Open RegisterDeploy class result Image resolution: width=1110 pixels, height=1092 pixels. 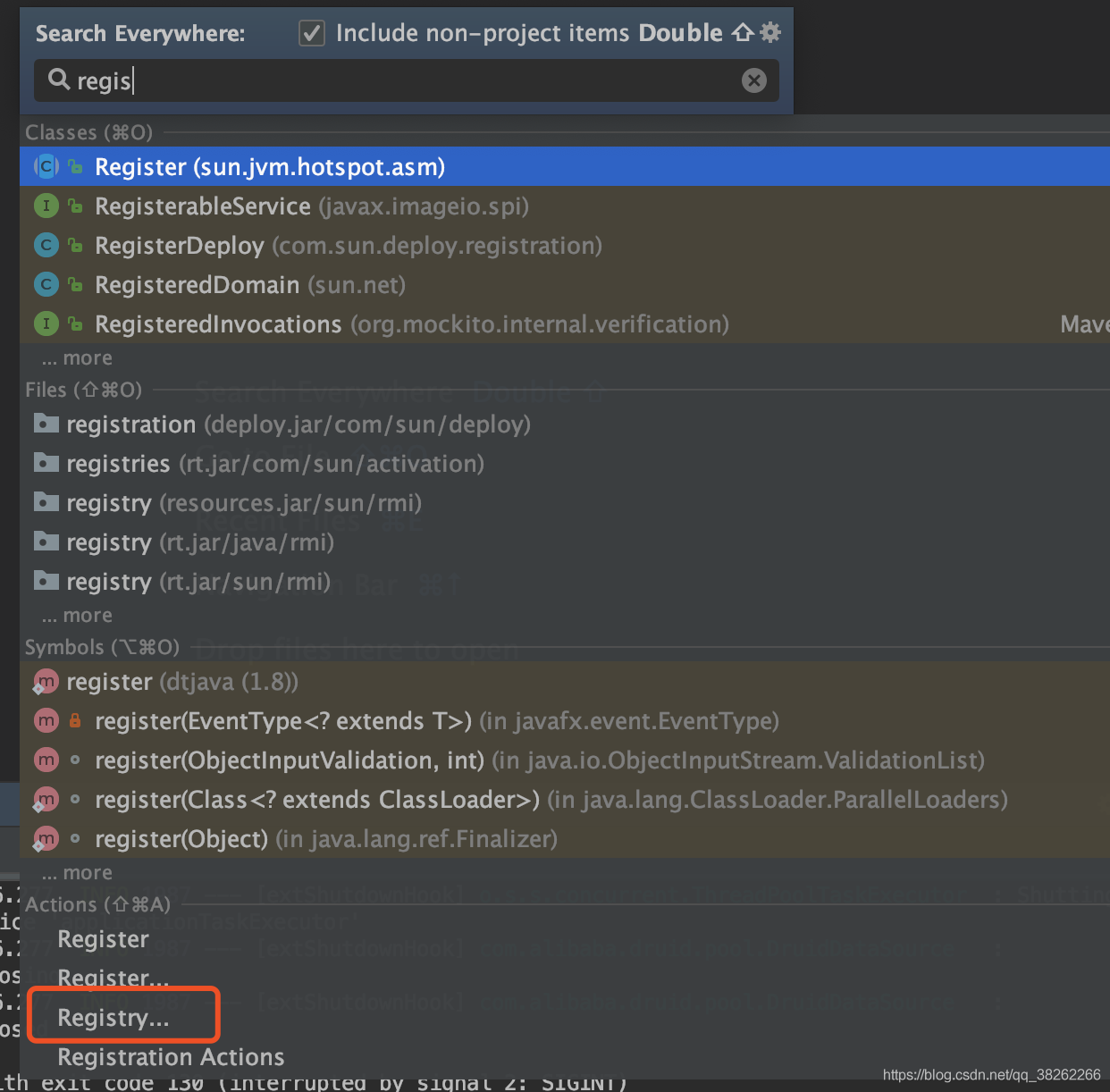(565, 245)
